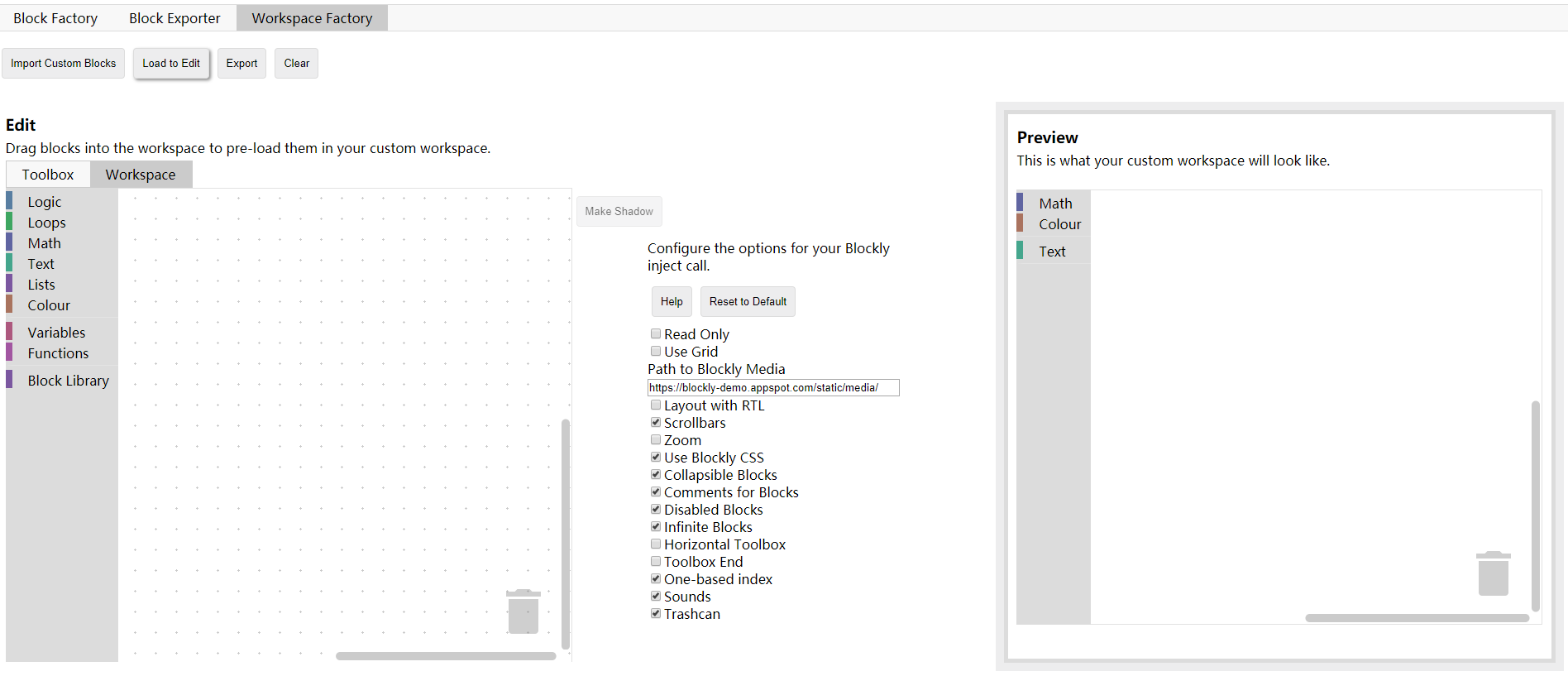Enable the Zoom checkbox
Image resolution: width=1568 pixels, height=676 pixels.
[x=656, y=440]
